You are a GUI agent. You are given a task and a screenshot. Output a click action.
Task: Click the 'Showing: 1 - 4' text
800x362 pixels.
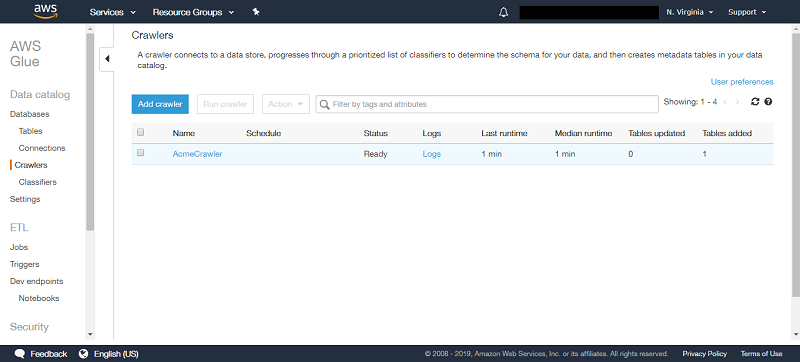(690, 102)
